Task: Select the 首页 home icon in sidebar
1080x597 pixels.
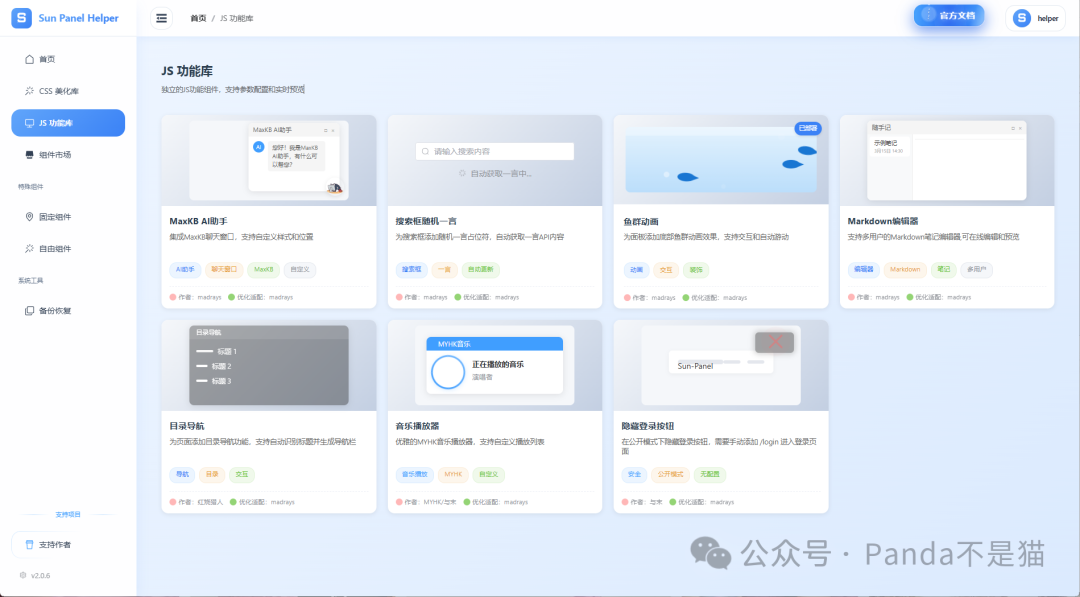Action: tap(29, 59)
